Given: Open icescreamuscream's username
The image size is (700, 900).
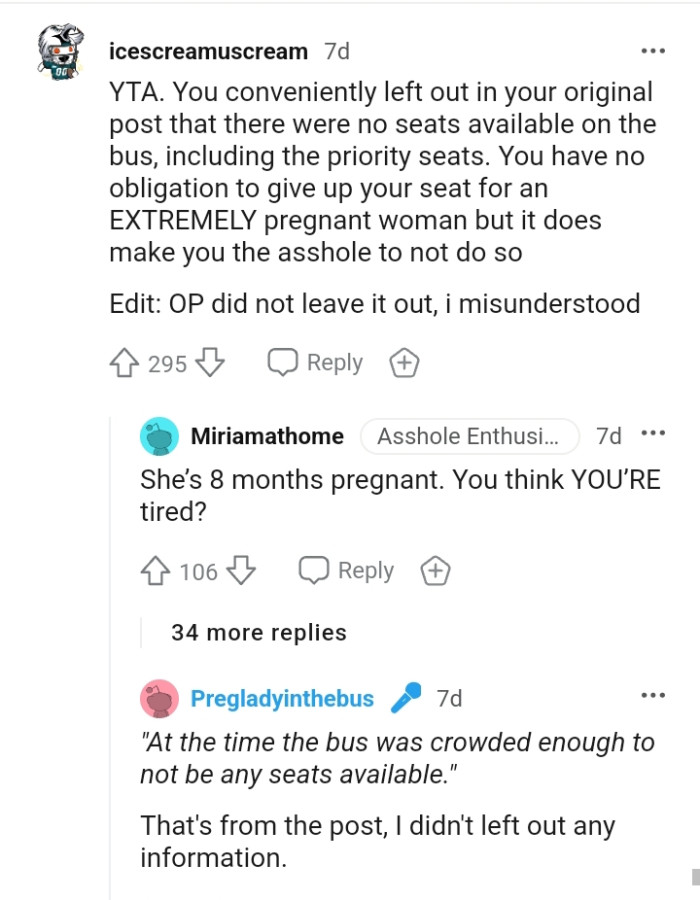Looking at the screenshot, I should 206,51.
